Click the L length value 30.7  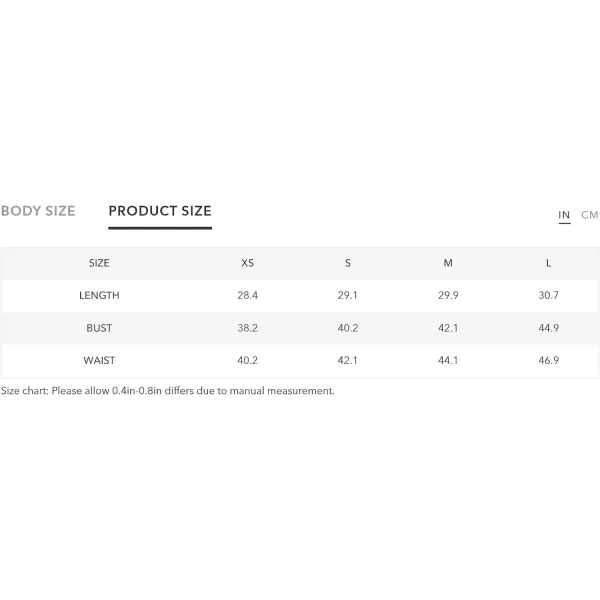(x=548, y=295)
